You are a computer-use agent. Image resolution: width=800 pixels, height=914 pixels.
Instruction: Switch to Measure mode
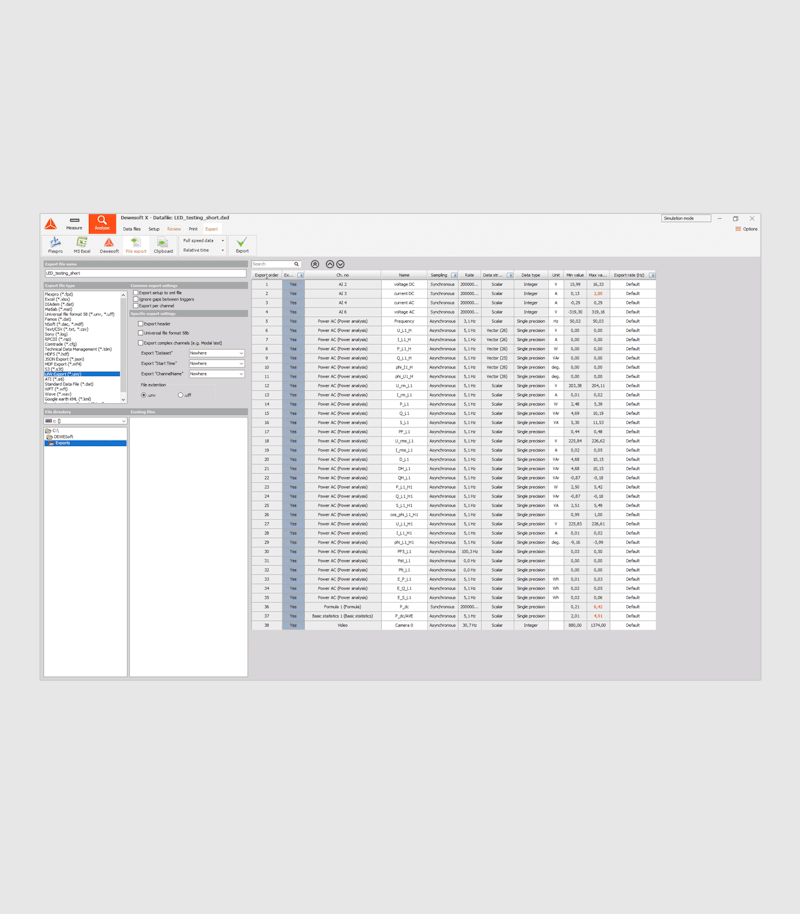point(74,223)
